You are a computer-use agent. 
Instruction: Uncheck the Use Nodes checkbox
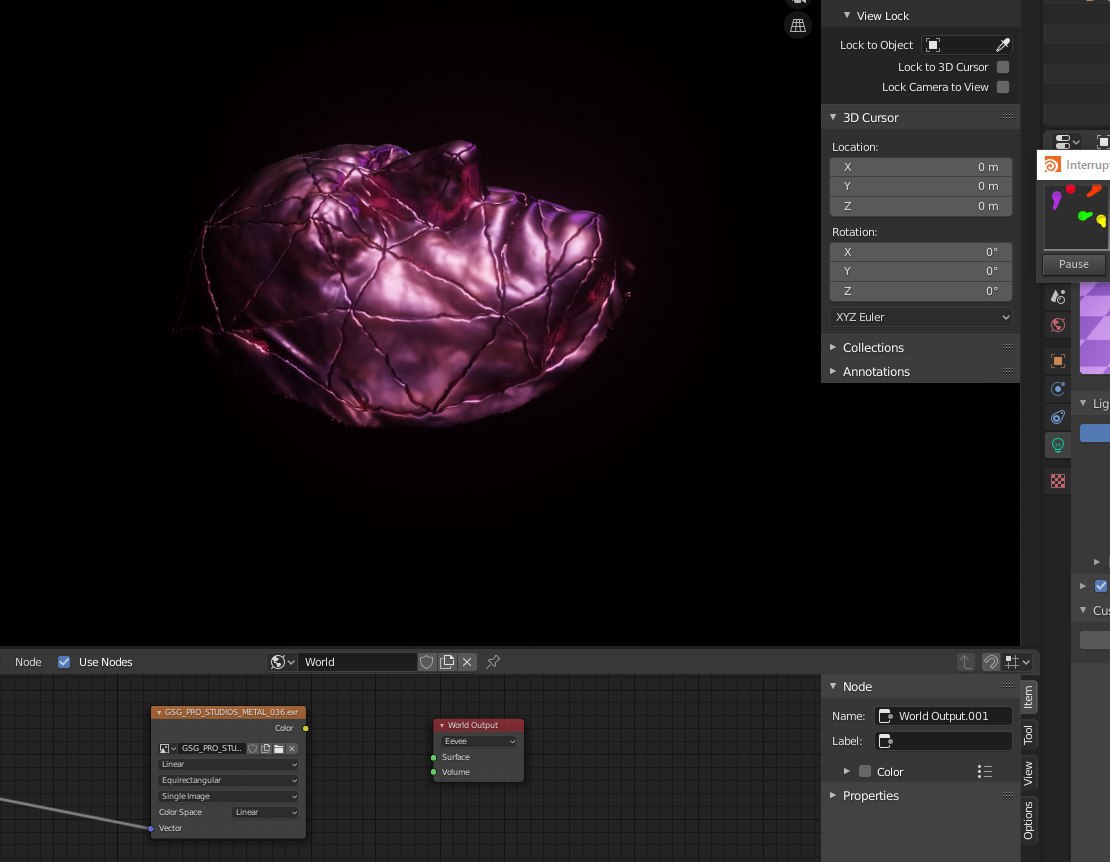[65, 662]
